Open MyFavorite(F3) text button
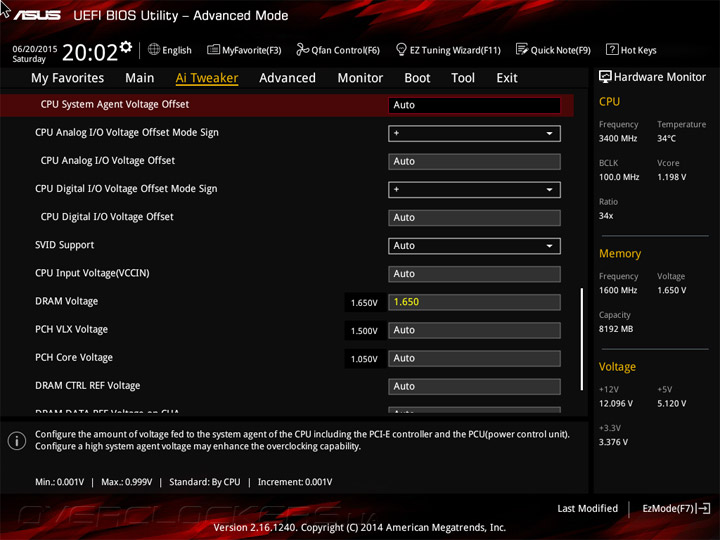This screenshot has width=720, height=540. tap(252, 50)
